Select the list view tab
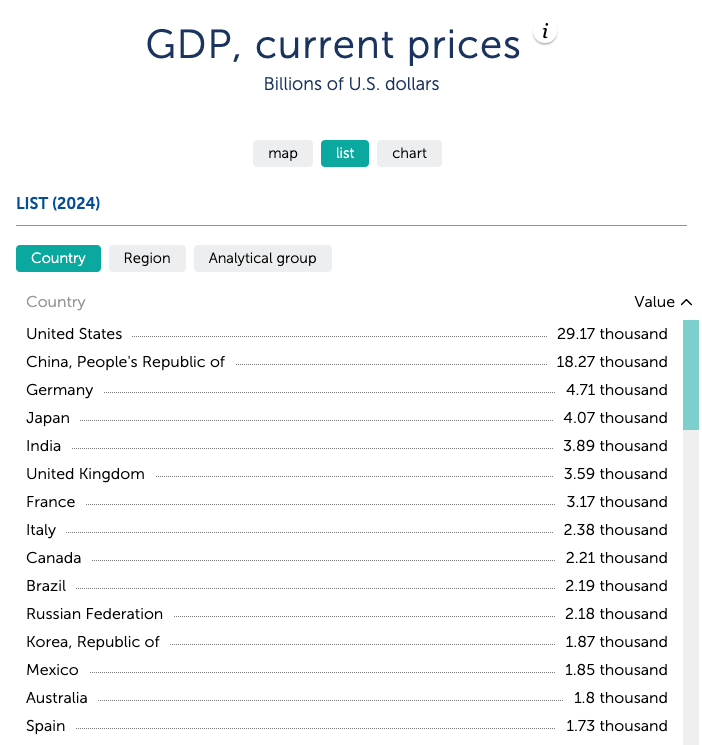 click(x=345, y=153)
